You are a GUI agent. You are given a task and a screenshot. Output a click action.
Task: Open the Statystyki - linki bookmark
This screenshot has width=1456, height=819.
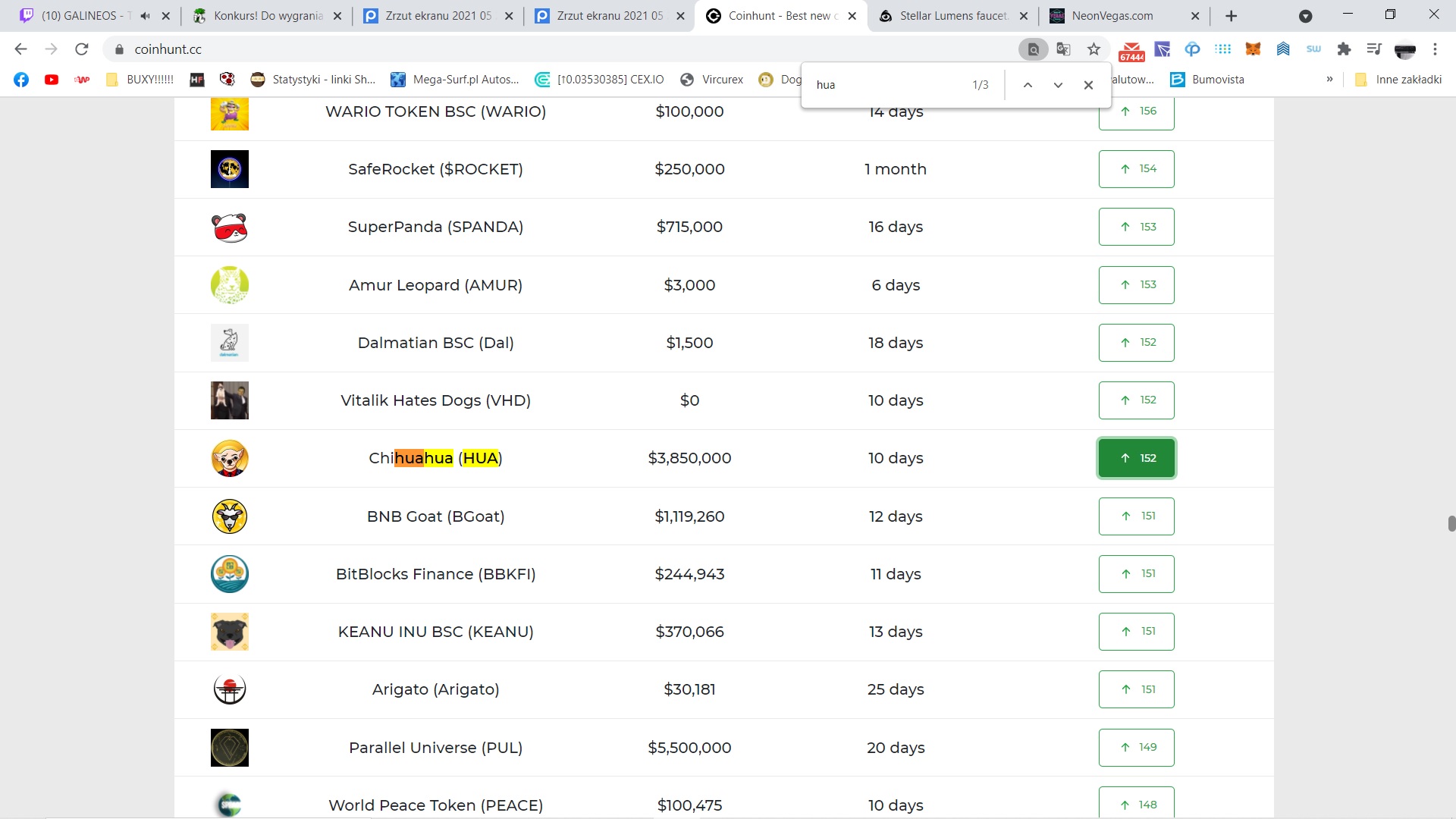click(313, 80)
